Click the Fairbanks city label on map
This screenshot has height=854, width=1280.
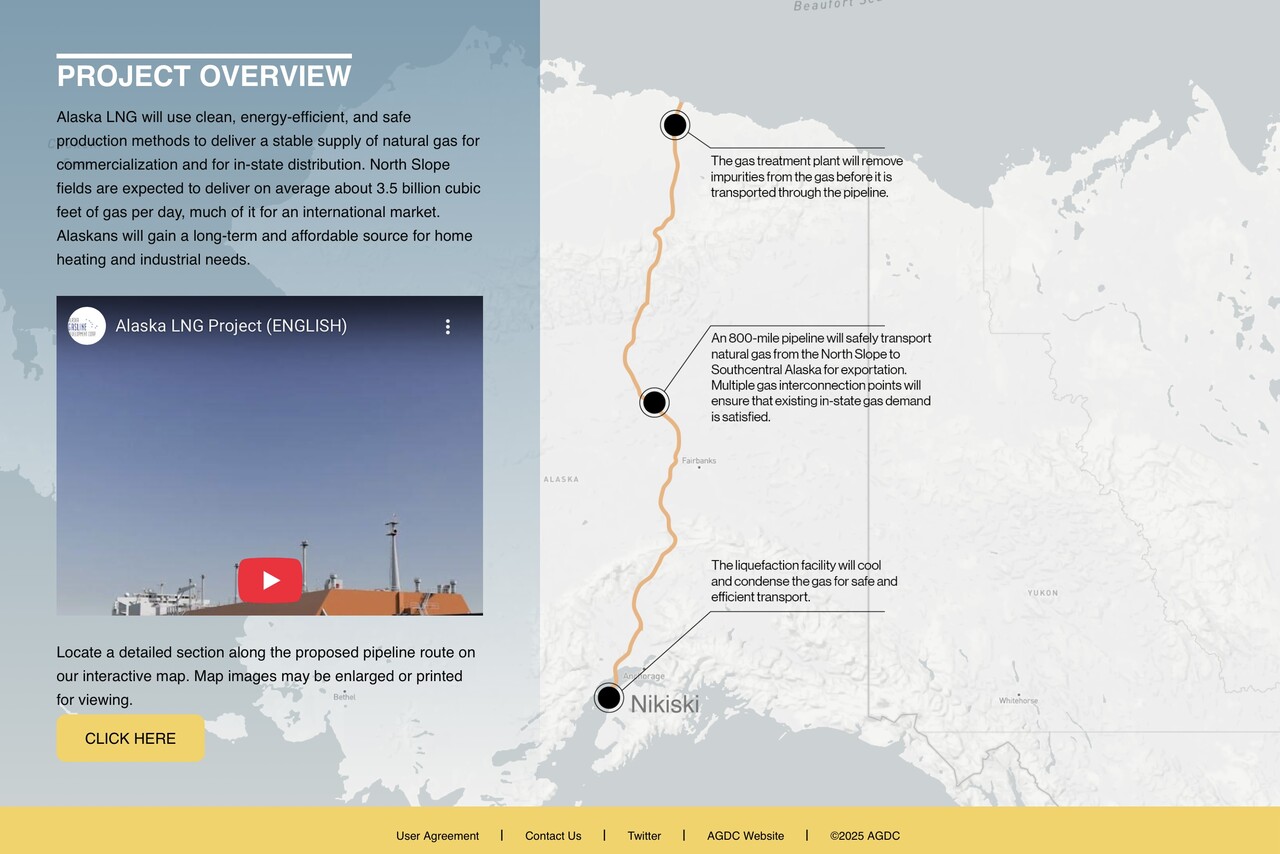[699, 461]
